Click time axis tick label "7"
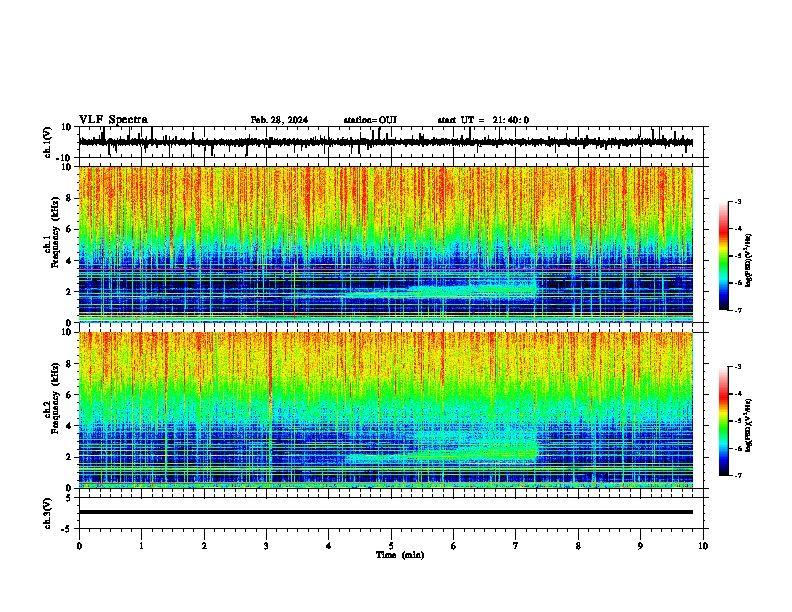The height and width of the screenshot is (612, 792). (516, 546)
